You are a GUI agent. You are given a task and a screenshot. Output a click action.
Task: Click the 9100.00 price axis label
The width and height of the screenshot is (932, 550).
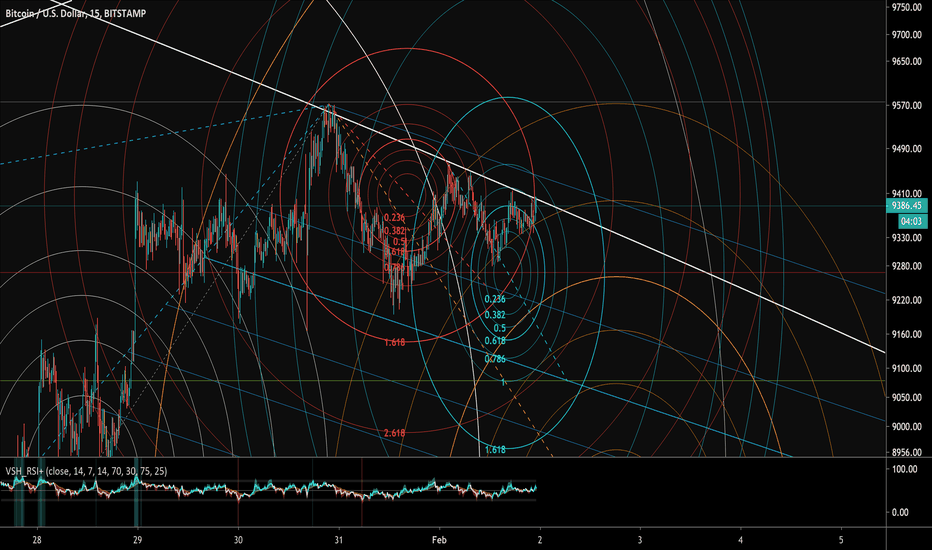[x=907, y=369]
